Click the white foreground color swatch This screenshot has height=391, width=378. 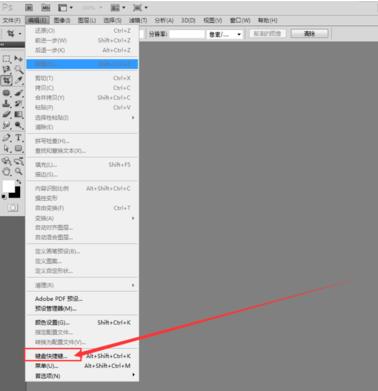point(8,186)
